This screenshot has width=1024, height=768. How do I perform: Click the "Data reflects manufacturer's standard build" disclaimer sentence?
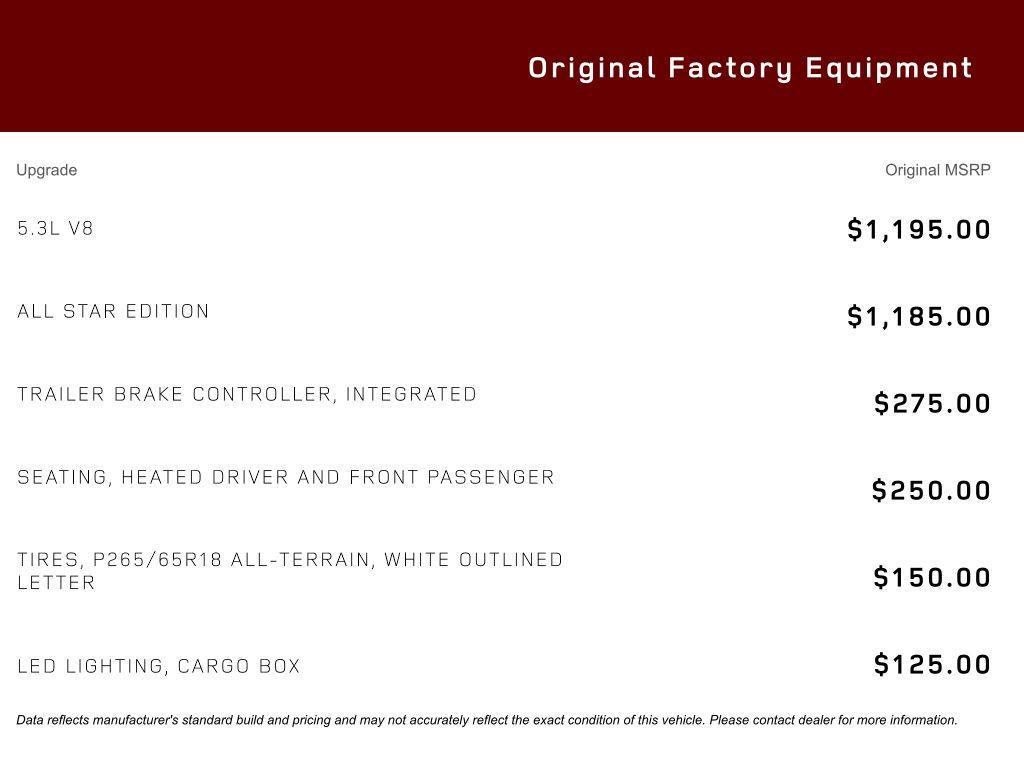pyautogui.click(x=300, y=720)
